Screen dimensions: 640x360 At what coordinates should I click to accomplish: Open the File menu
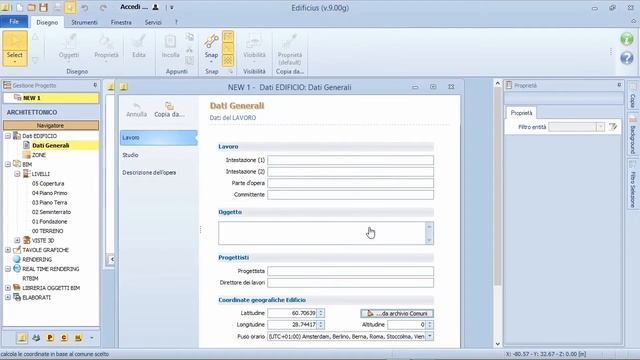14,22
